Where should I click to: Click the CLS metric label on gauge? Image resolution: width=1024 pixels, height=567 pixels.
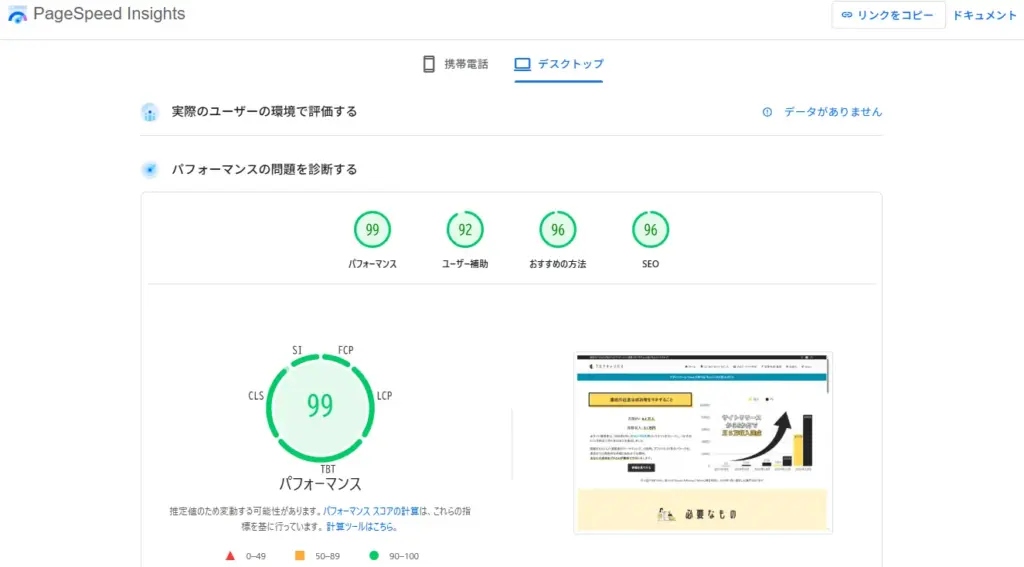coord(256,396)
